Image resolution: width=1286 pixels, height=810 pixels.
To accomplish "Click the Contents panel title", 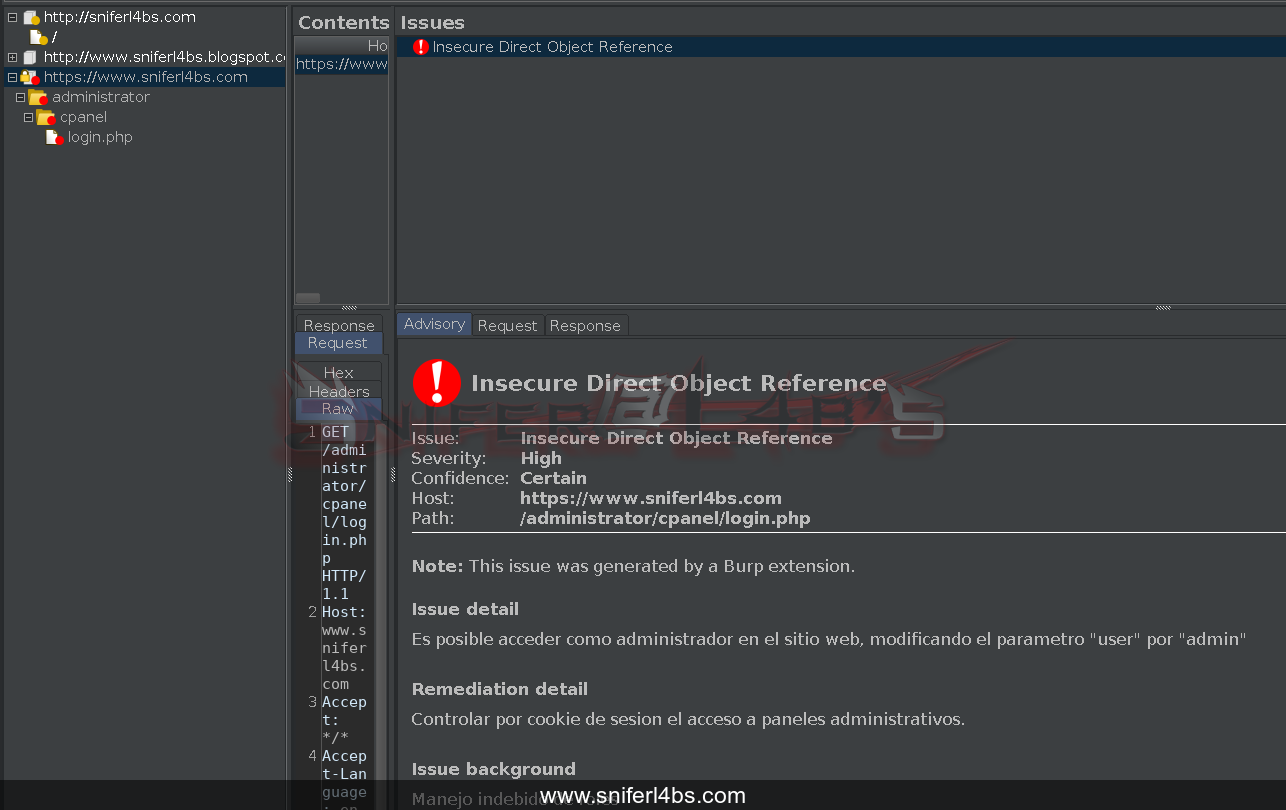I will pos(344,22).
